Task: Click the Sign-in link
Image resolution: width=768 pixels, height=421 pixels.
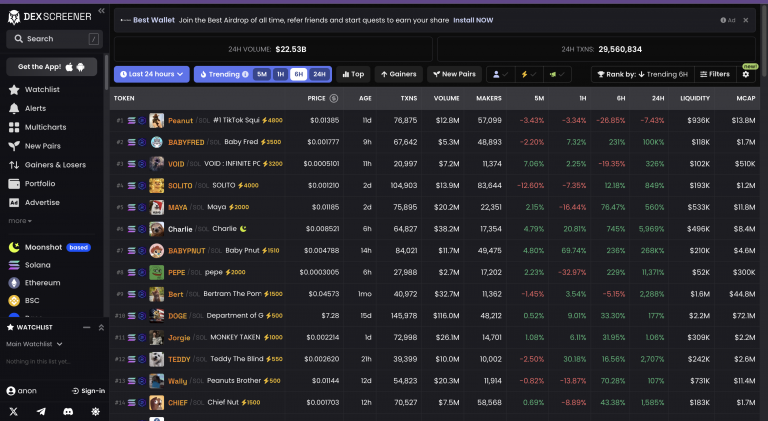Action: tap(88, 391)
